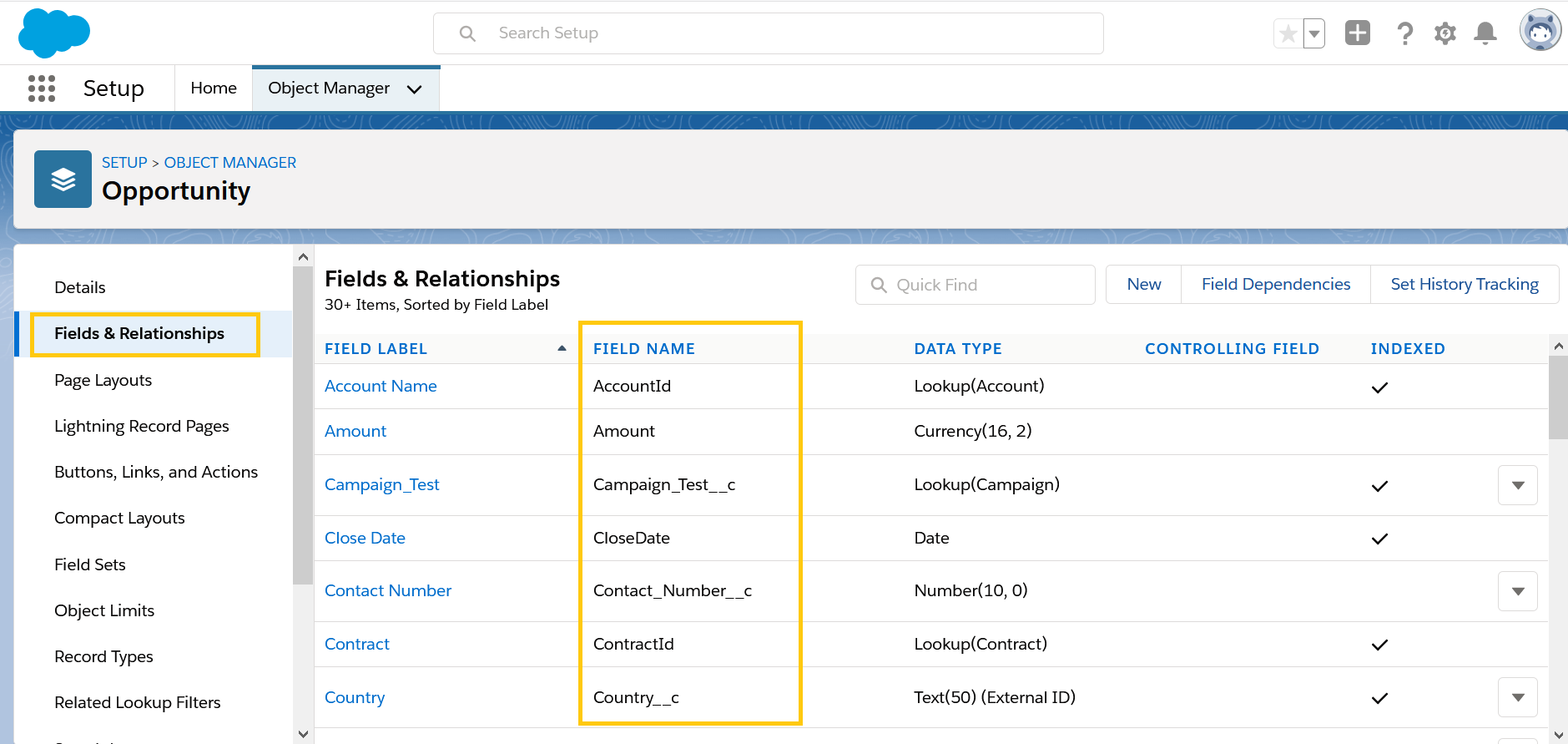Click the favorites star icon
This screenshot has height=744, width=1568.
(1288, 33)
